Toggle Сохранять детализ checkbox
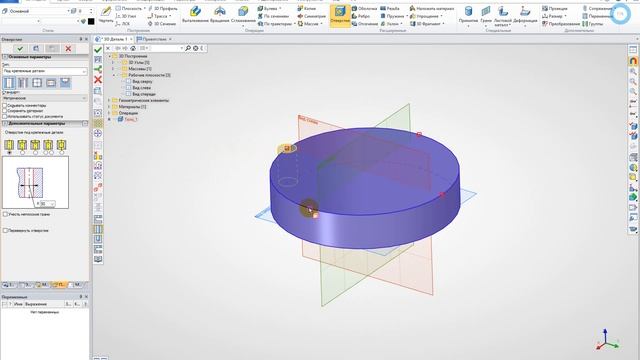Viewport: 640px width, 360px height. coord(5,111)
